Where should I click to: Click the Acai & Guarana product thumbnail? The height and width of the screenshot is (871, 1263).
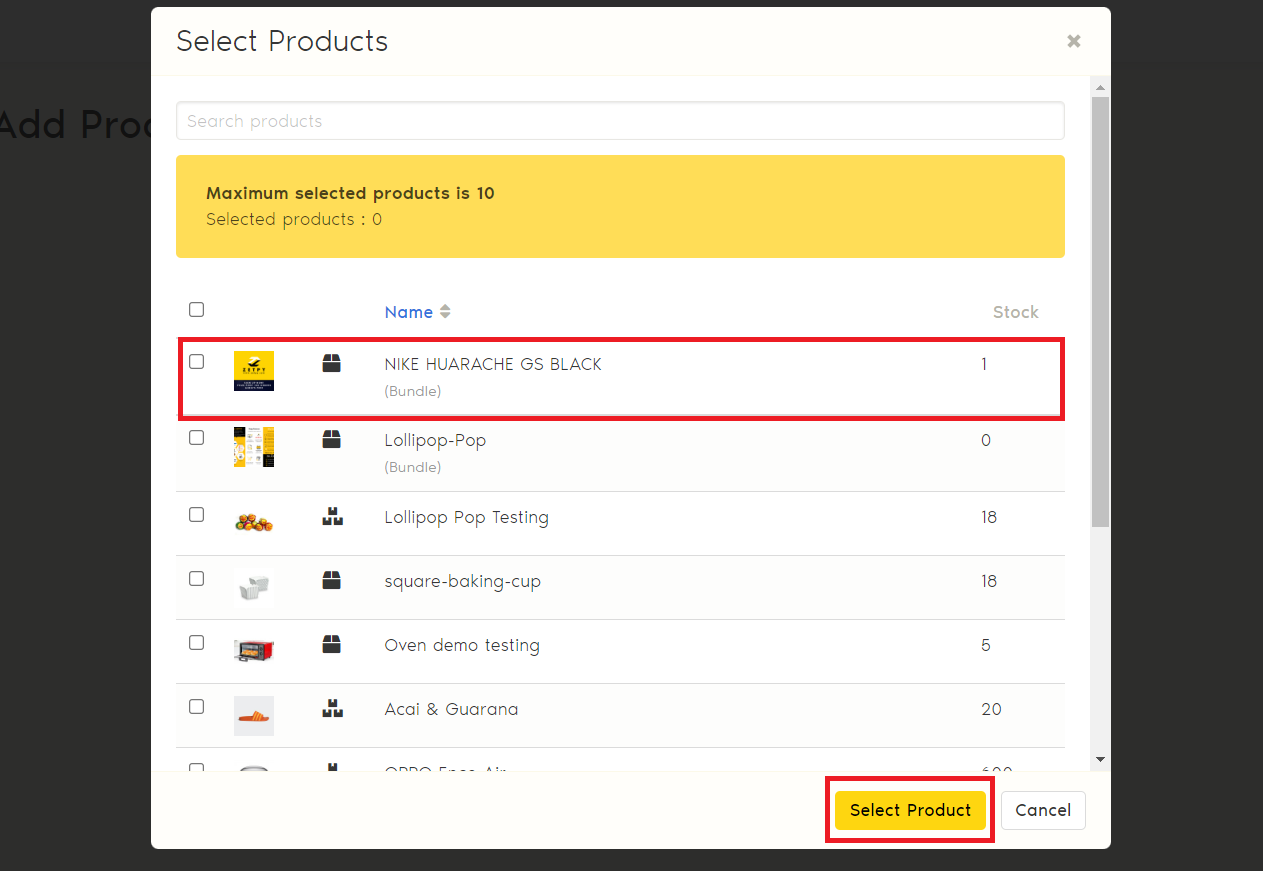point(253,716)
